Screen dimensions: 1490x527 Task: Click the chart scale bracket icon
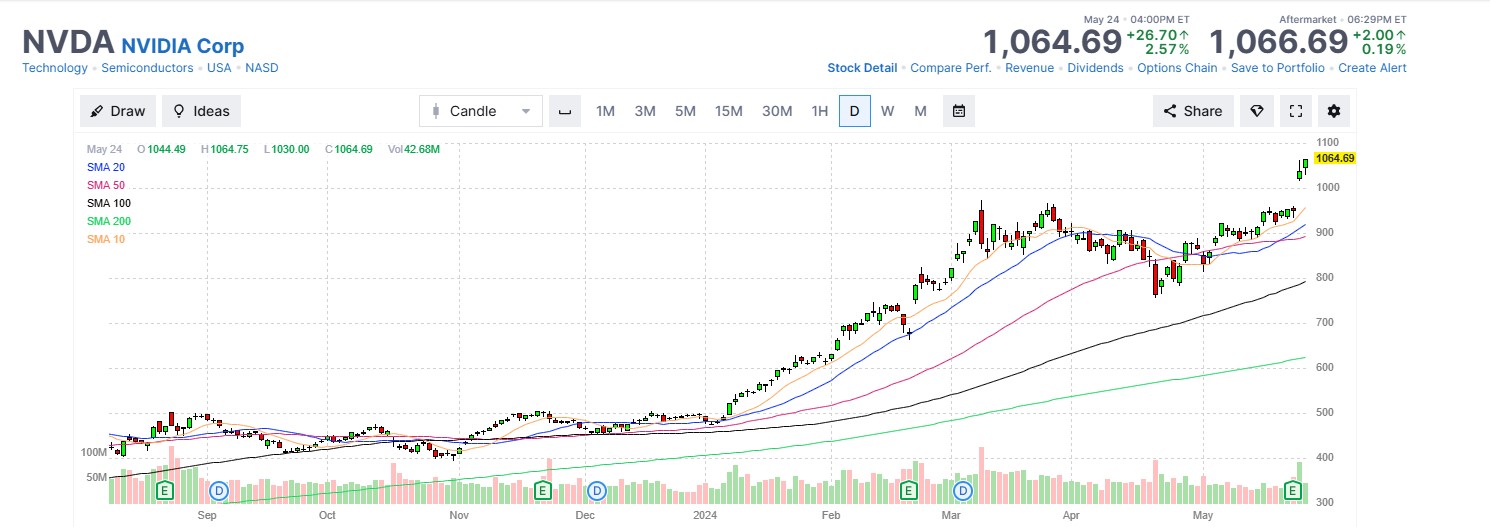(565, 111)
